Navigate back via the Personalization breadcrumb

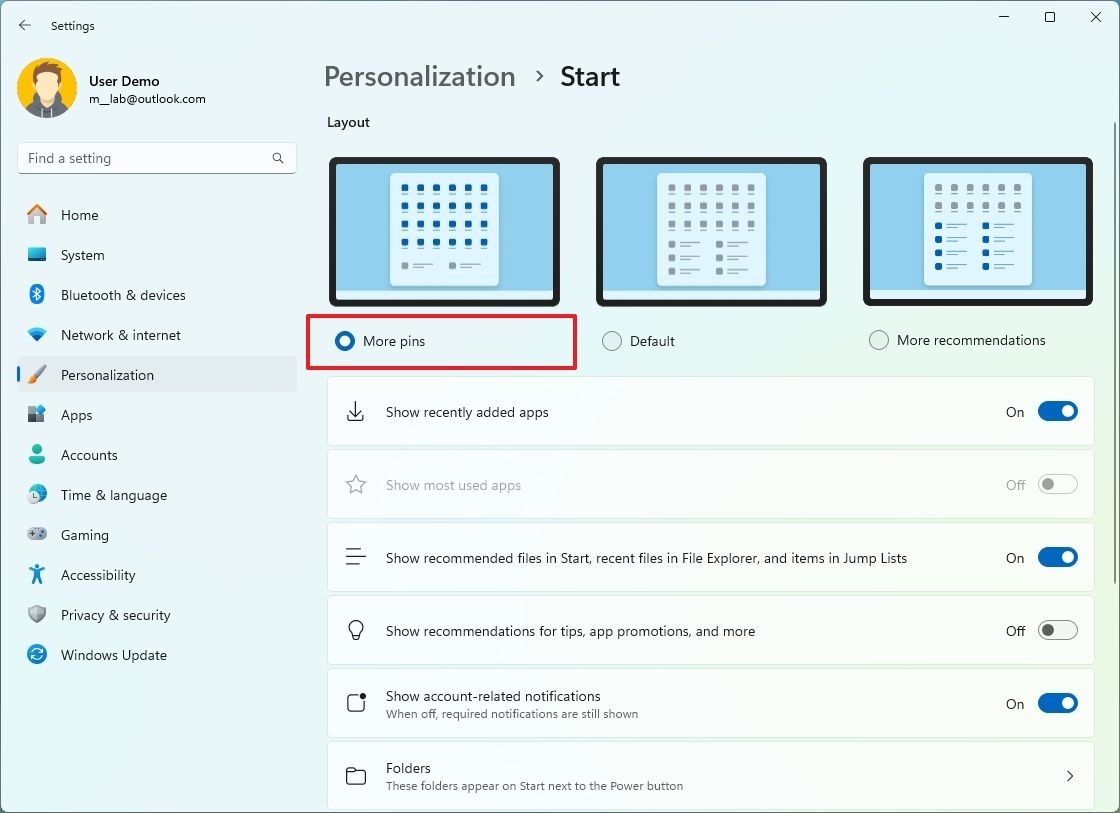coord(419,76)
